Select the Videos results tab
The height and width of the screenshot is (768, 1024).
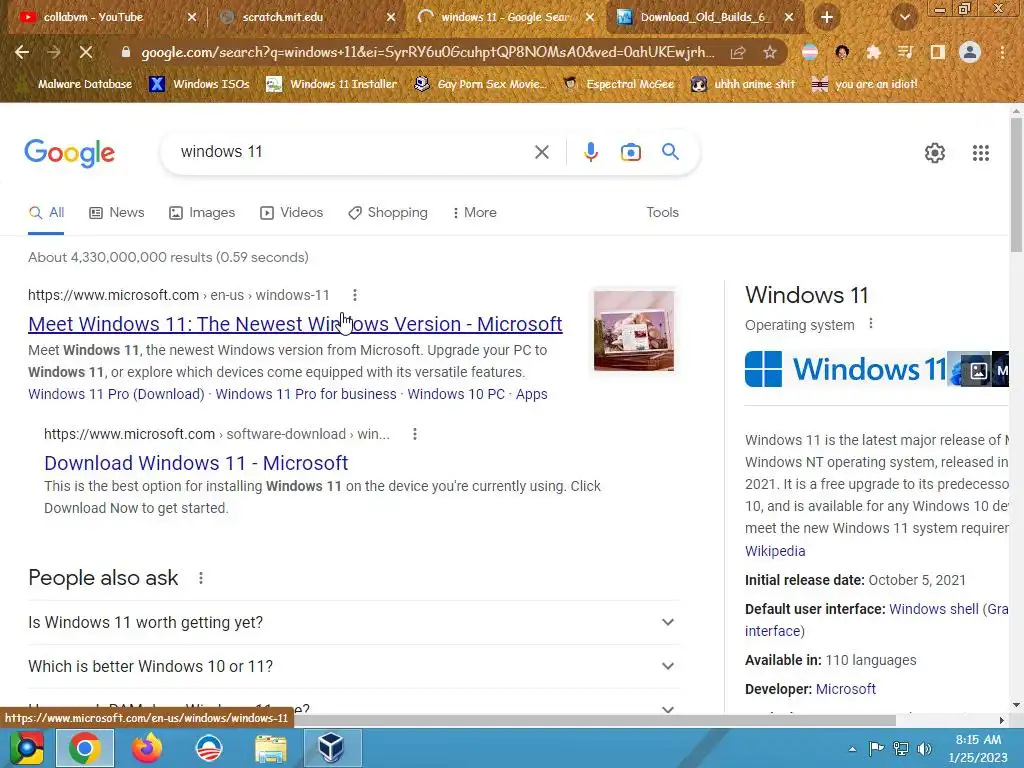(x=291, y=213)
